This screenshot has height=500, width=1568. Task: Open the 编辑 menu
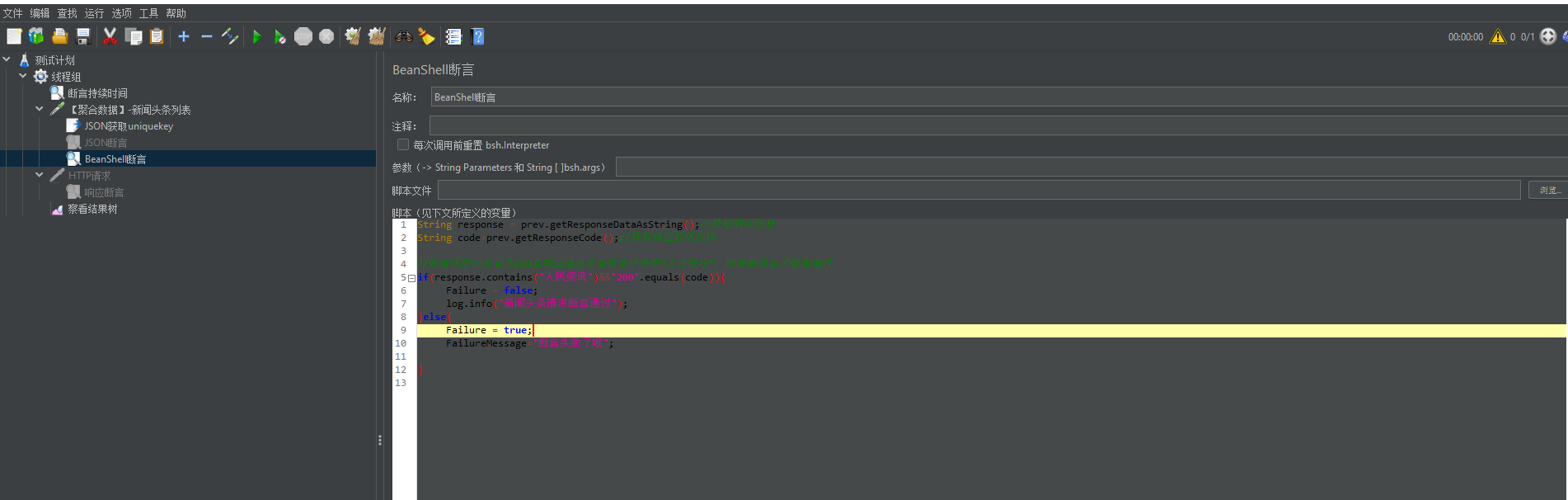(x=40, y=13)
